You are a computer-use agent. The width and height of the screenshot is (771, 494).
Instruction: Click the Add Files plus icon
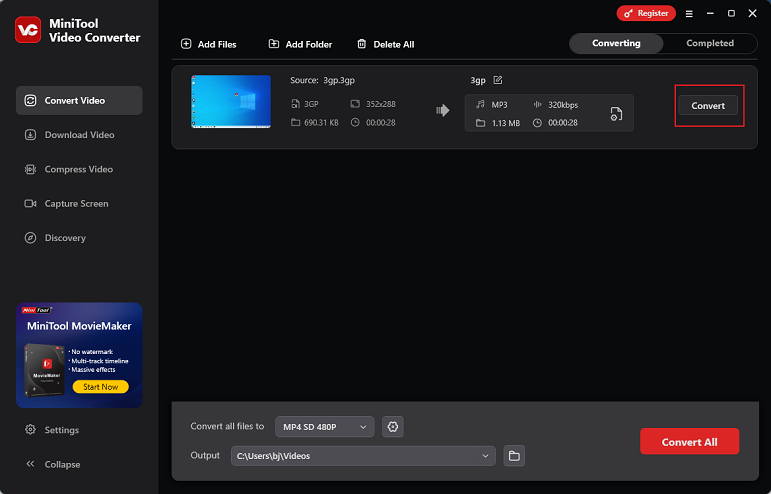[186, 44]
